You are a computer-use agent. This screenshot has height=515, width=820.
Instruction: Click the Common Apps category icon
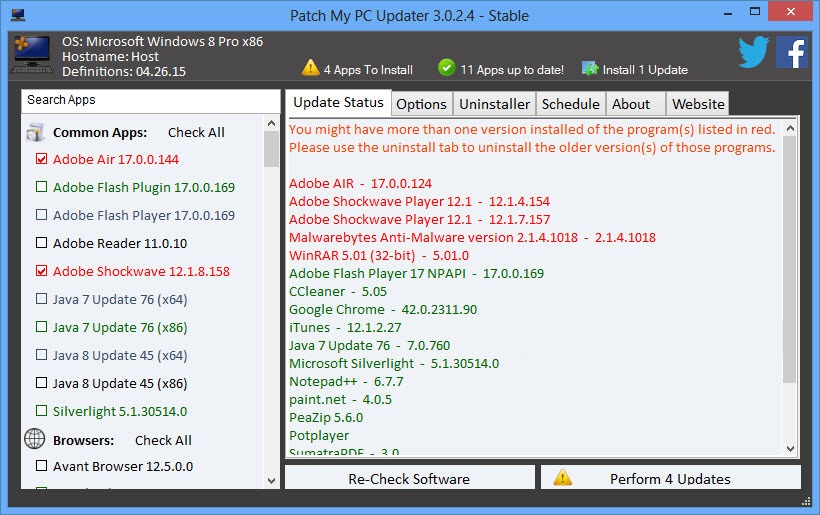35,132
